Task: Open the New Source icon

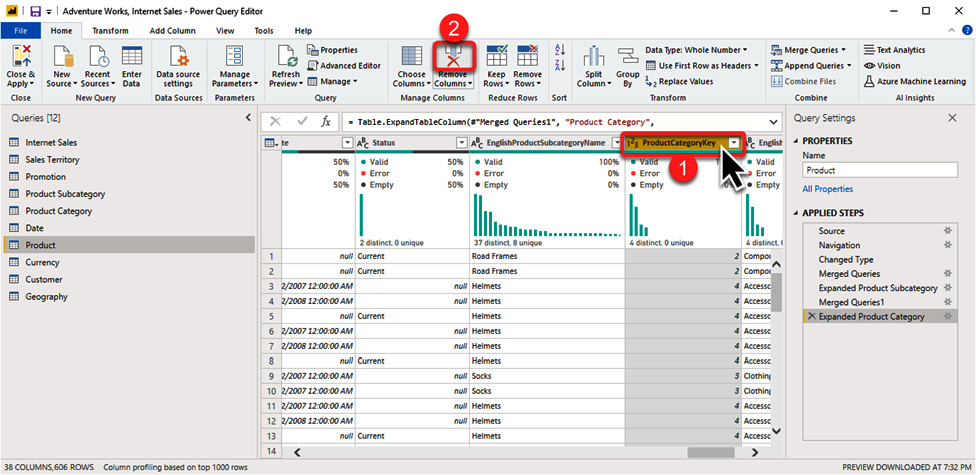Action: tap(63, 57)
